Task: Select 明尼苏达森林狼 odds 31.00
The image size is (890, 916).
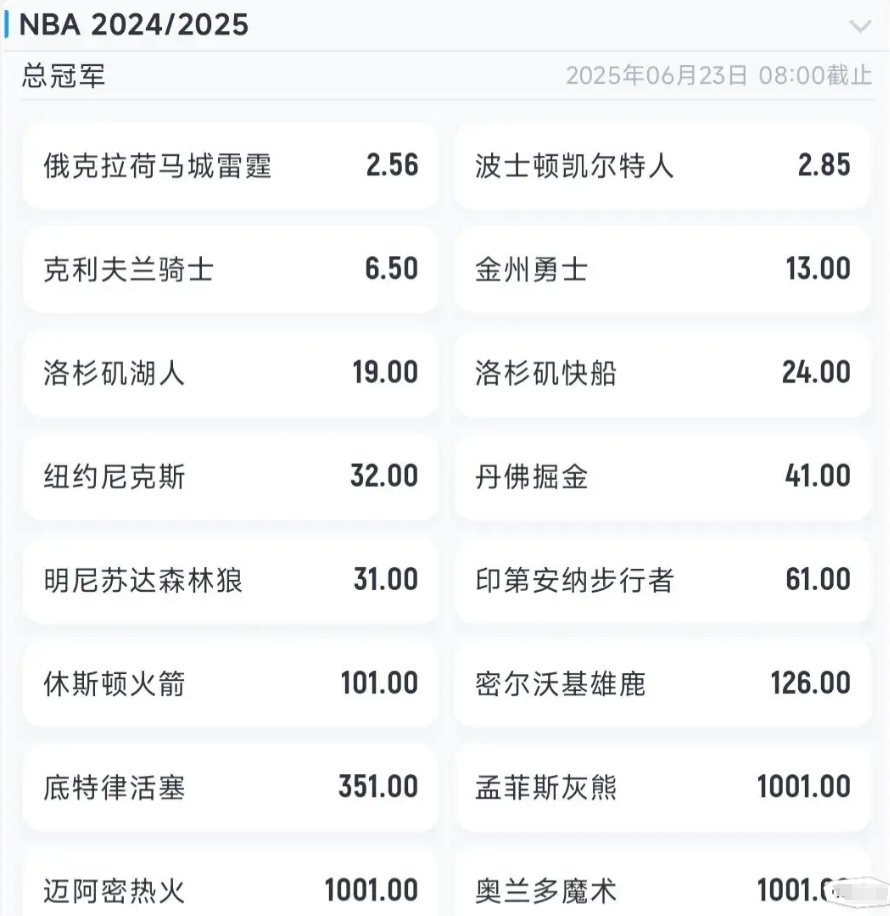Action: (x=231, y=580)
